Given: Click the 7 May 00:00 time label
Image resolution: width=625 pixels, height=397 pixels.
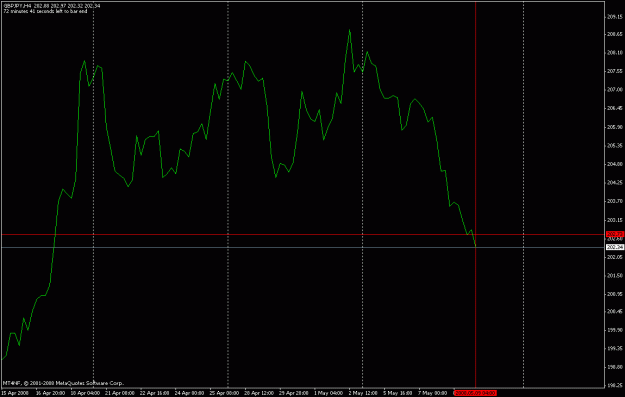Looking at the screenshot, I should click(432, 393).
